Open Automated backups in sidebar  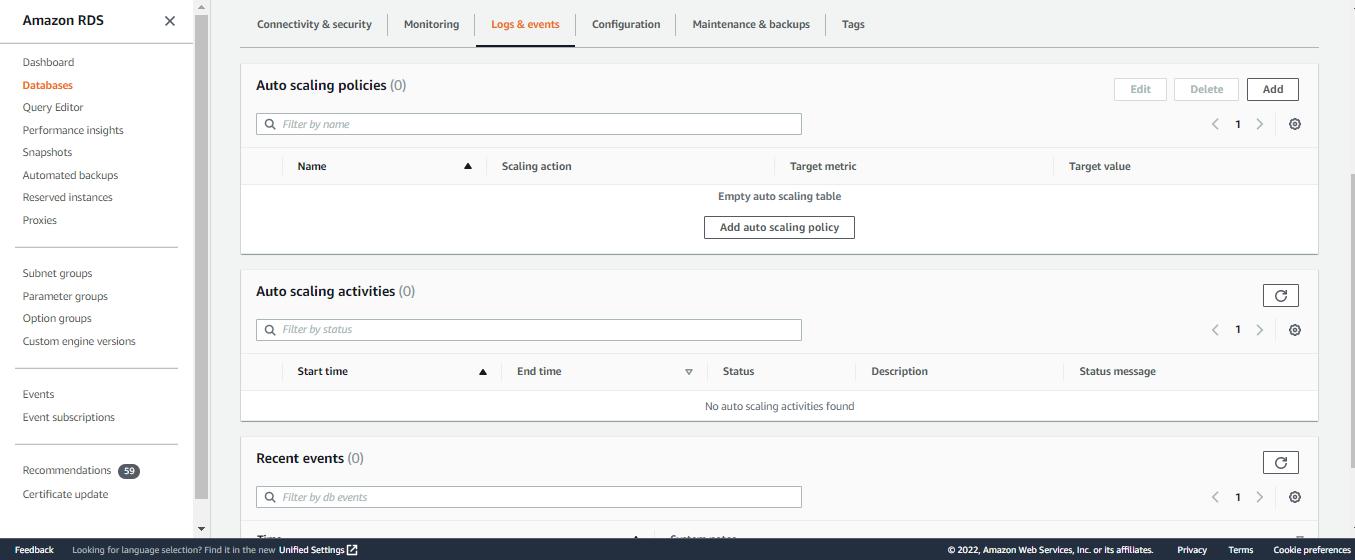[70, 175]
